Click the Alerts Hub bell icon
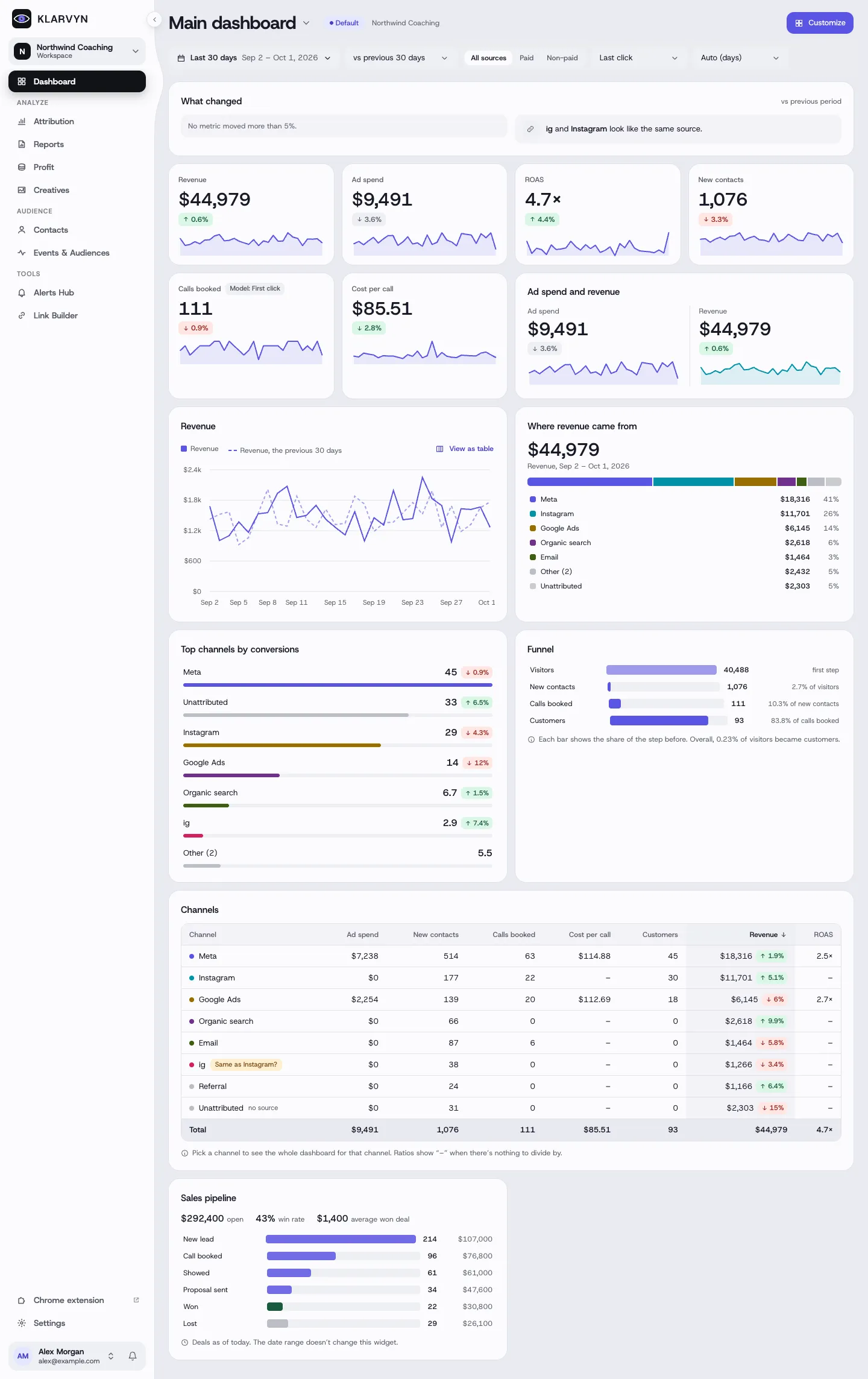Viewport: 868px width, 1379px height. (22, 292)
